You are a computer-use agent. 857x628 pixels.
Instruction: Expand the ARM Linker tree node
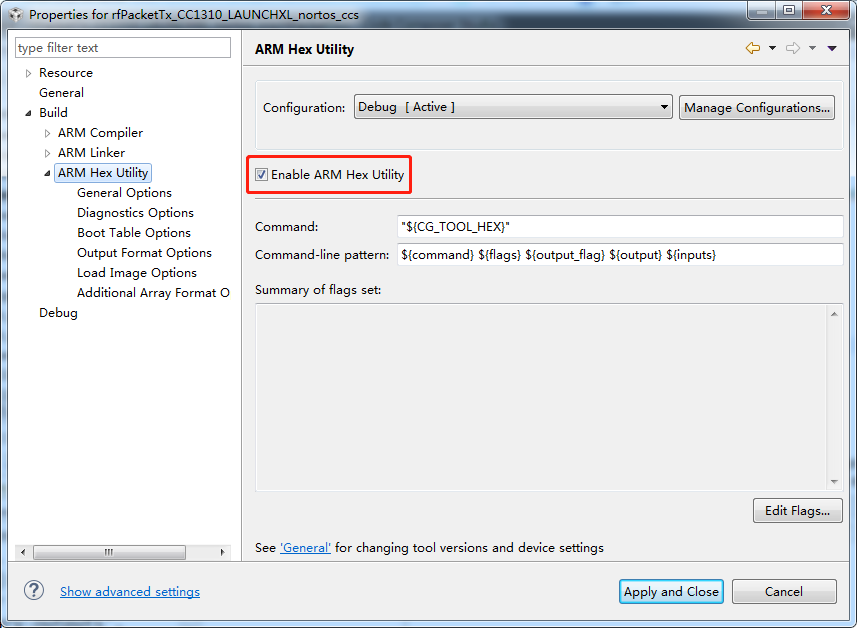point(47,153)
